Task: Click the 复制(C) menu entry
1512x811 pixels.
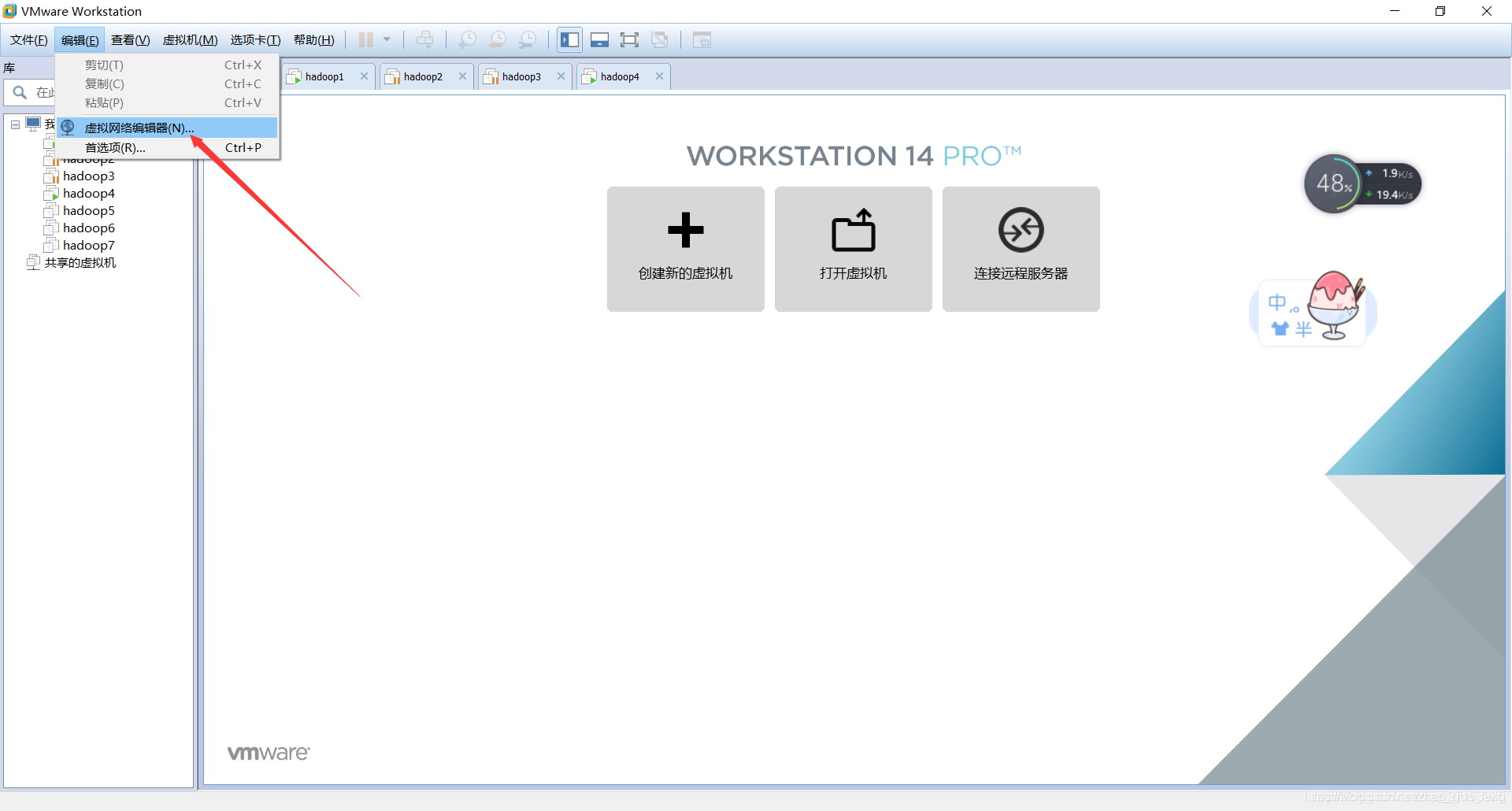Action: [x=167, y=84]
